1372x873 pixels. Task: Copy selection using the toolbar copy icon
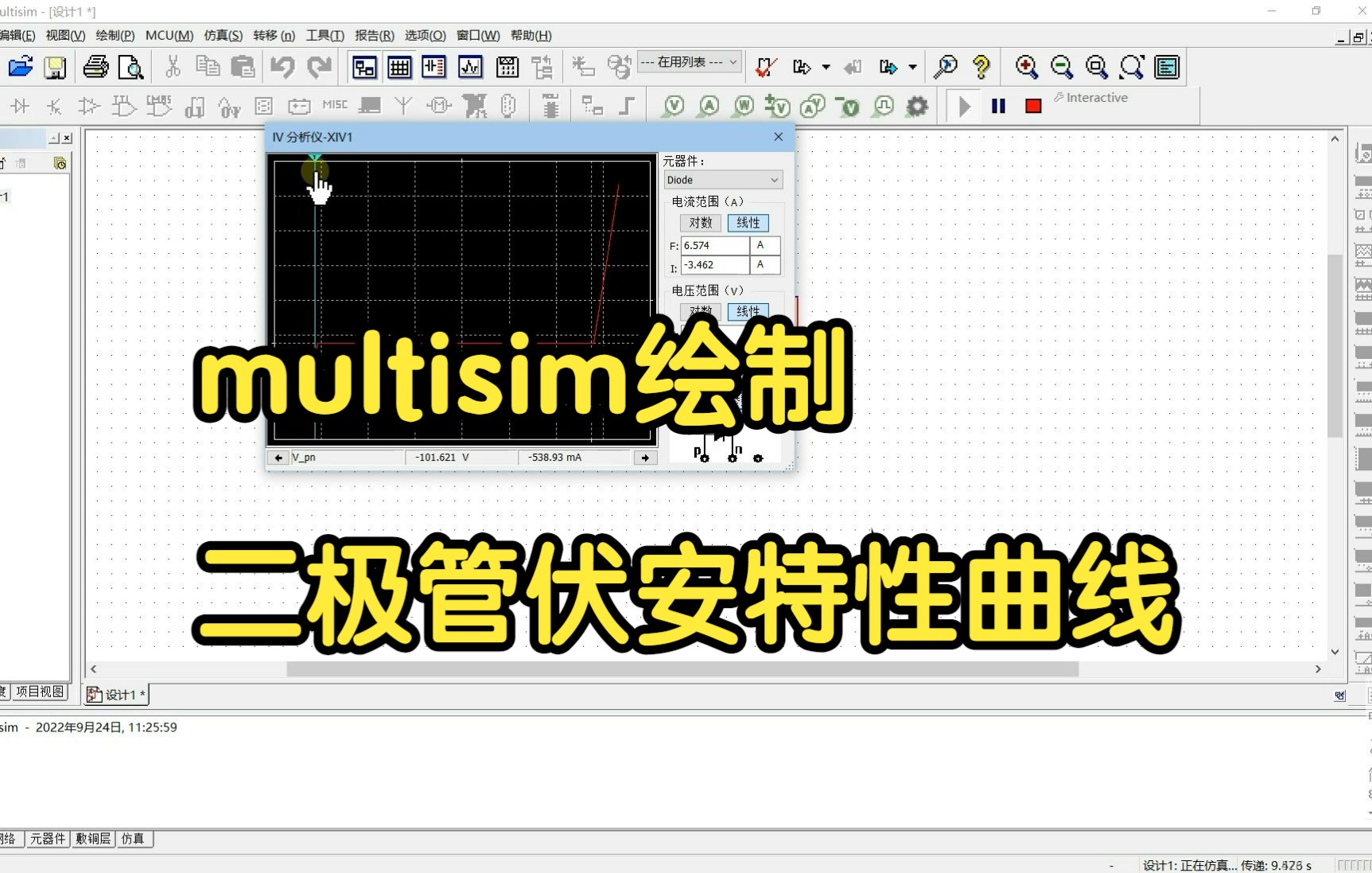208,67
